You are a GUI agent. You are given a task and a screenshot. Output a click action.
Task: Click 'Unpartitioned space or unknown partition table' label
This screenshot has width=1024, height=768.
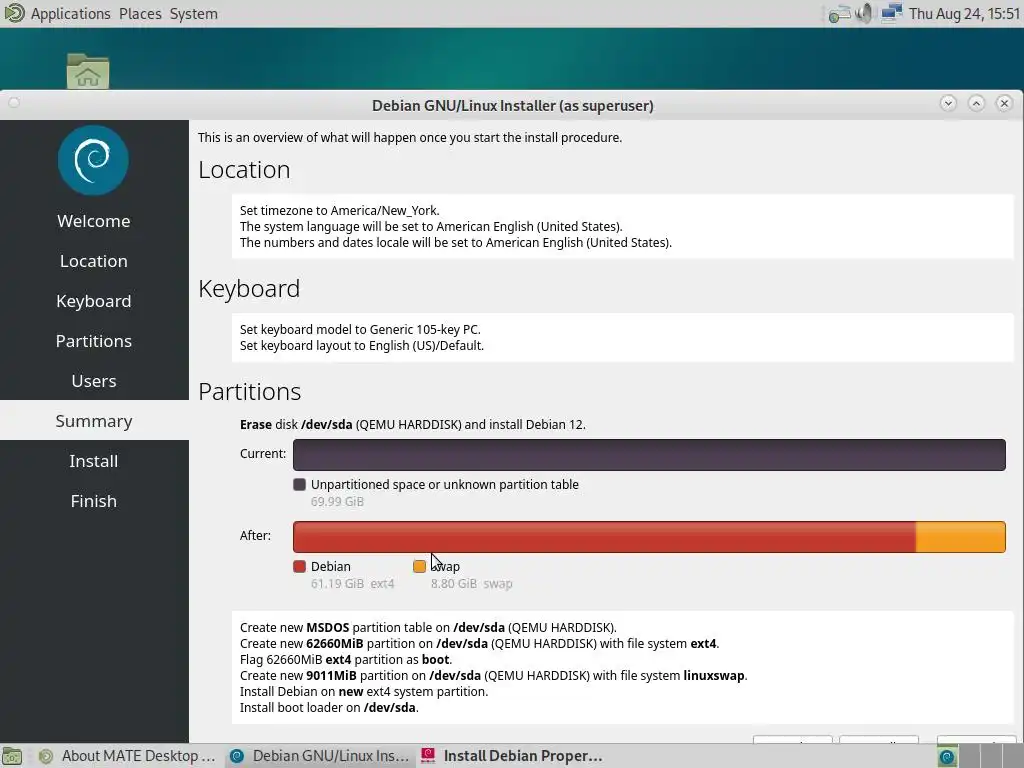(x=445, y=485)
